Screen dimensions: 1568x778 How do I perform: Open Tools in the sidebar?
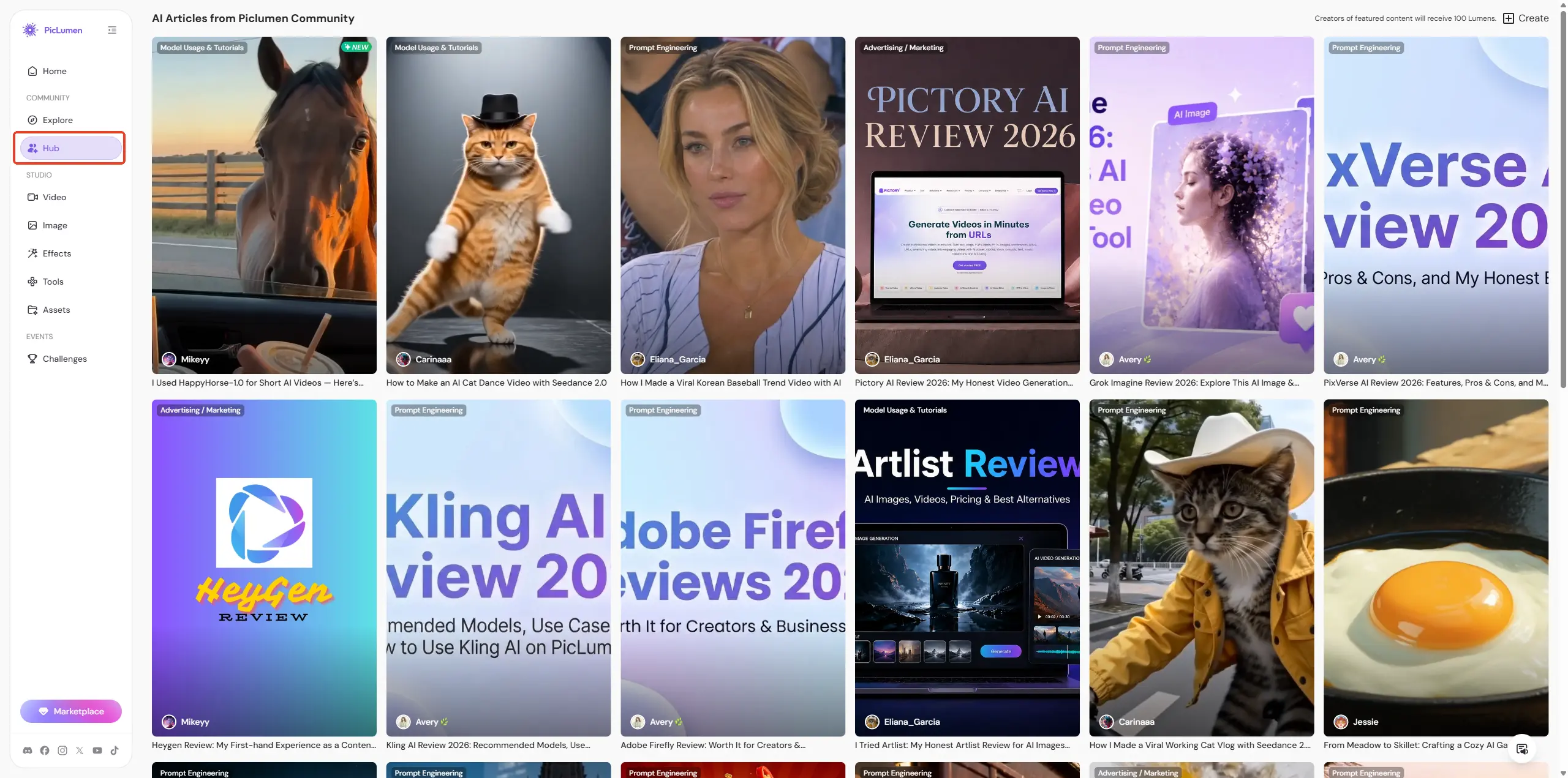pyautogui.click(x=71, y=282)
